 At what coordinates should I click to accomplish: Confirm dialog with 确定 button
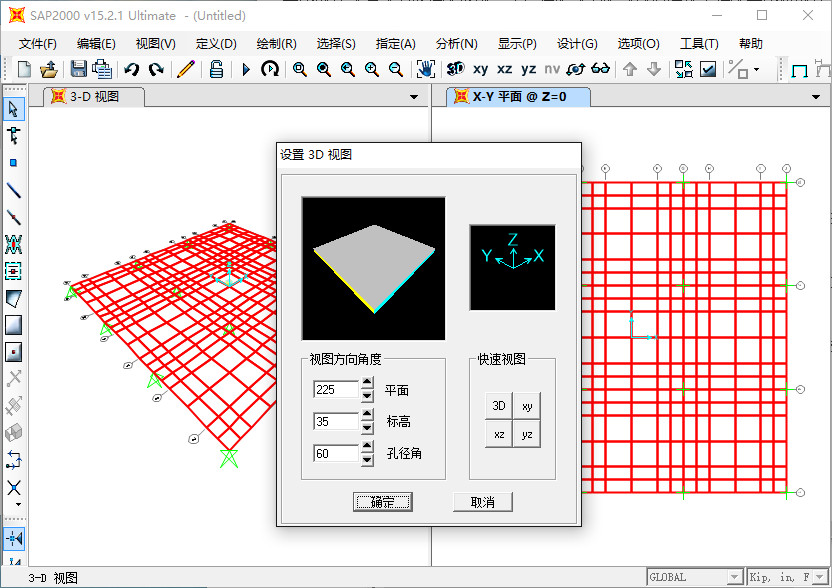(x=383, y=501)
